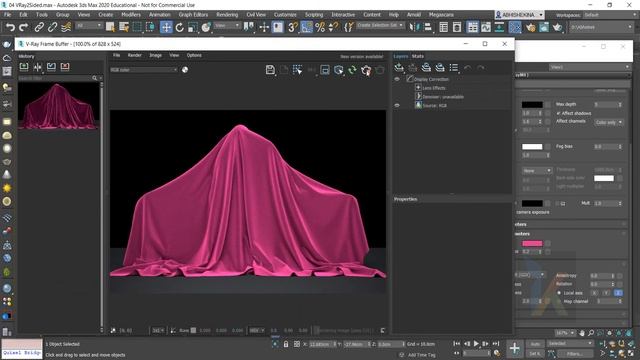Click the Auto key button
The width and height of the screenshot is (640, 360).
click(535, 344)
